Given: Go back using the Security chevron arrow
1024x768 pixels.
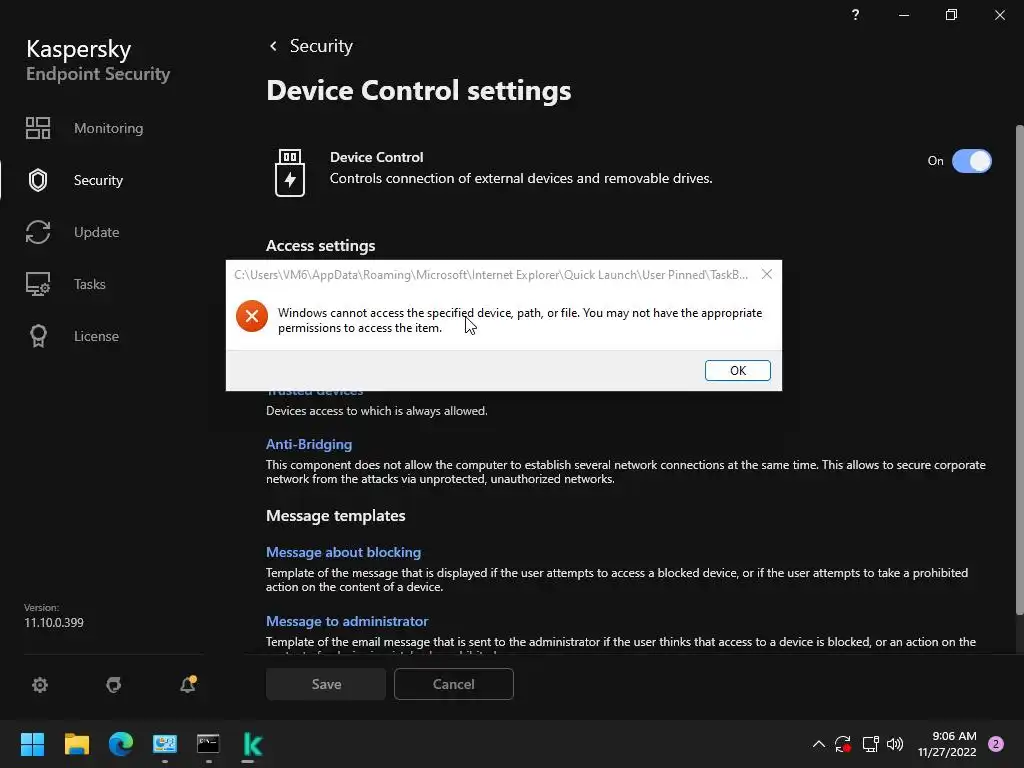Looking at the screenshot, I should (274, 46).
